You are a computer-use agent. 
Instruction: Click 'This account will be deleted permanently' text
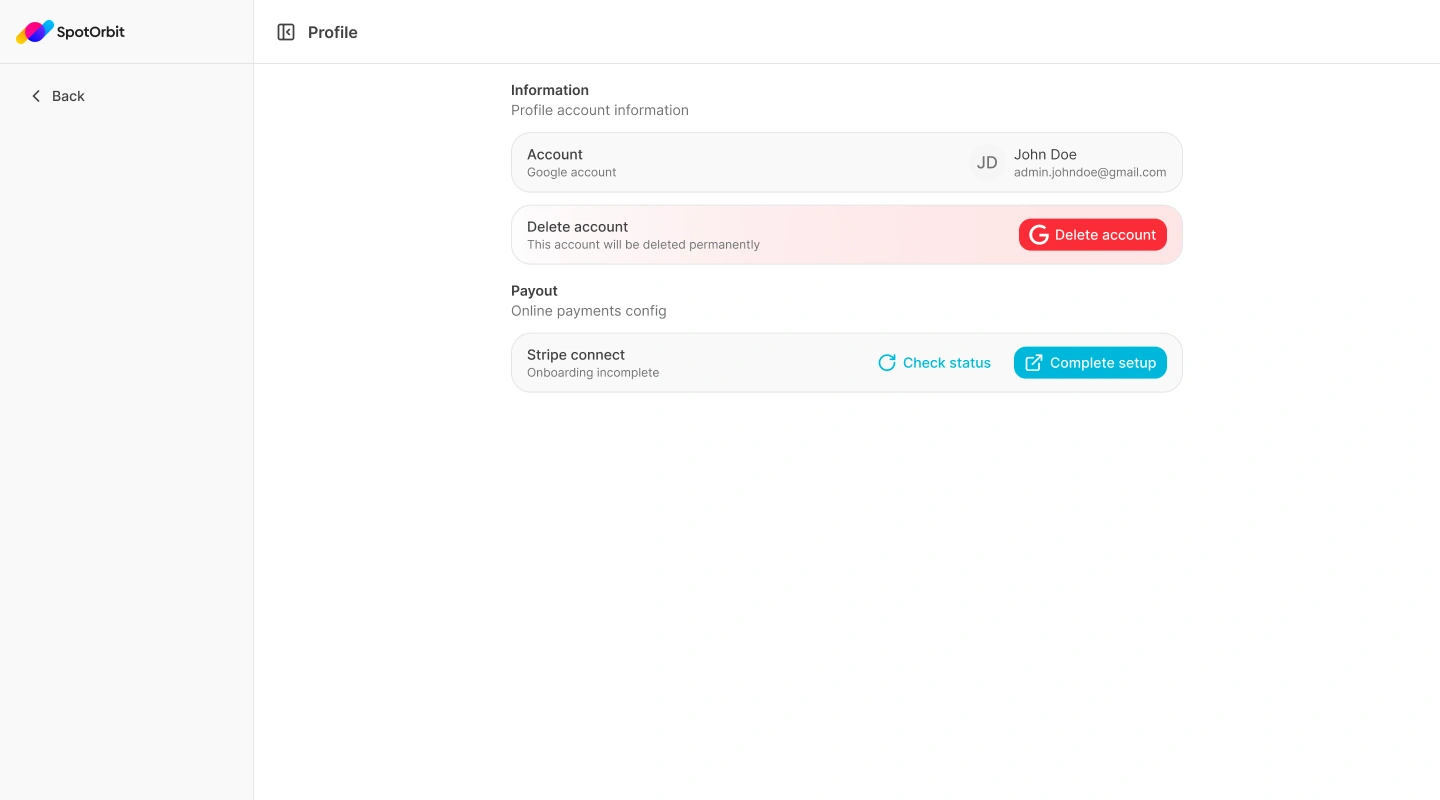click(x=644, y=244)
